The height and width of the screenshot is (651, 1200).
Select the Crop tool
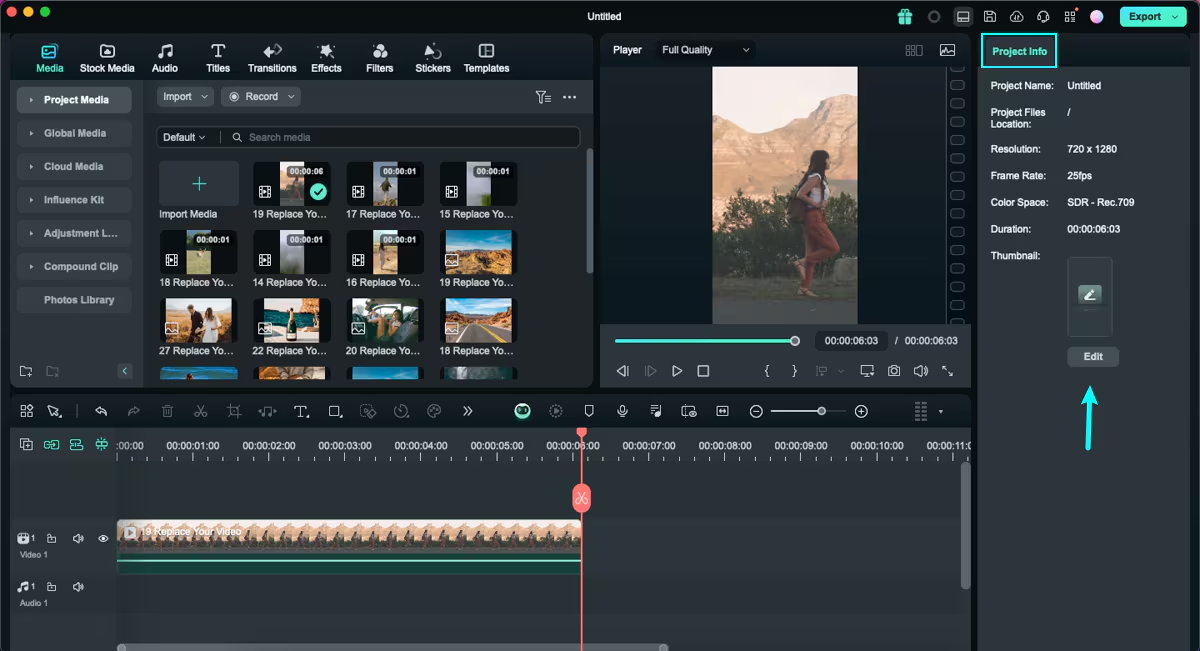pyautogui.click(x=234, y=411)
